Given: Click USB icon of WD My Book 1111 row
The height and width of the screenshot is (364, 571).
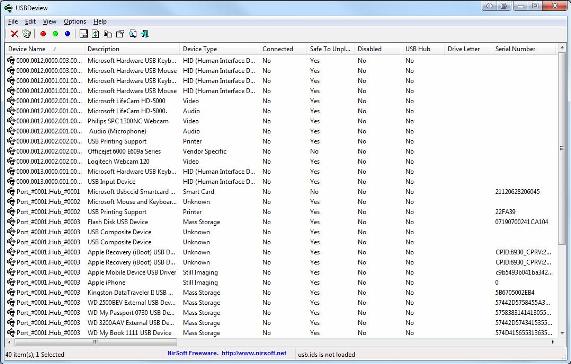Looking at the screenshot, I should click(11, 333).
